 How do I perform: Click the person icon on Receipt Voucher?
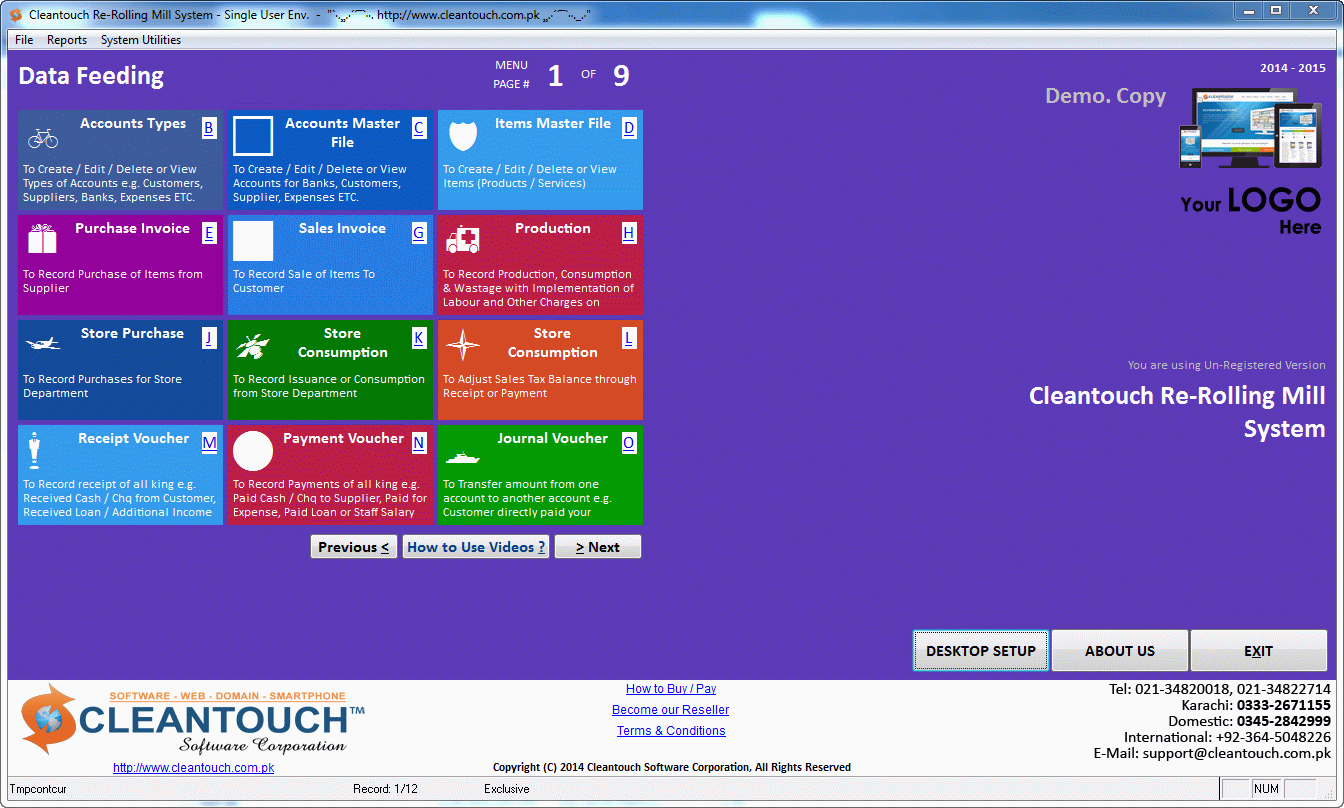click(x=36, y=450)
